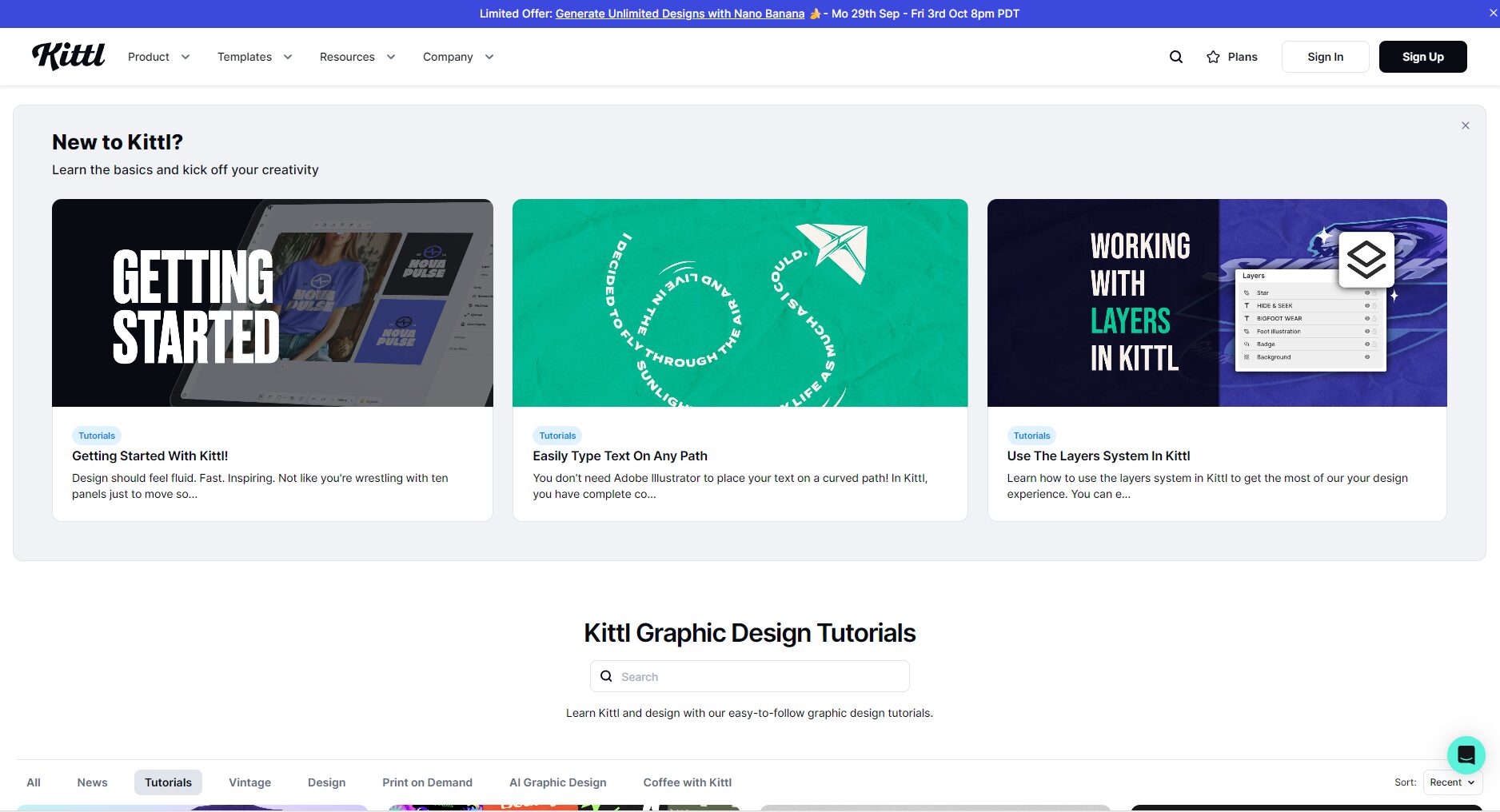Select the Coffee with Kittl tab
Viewport: 1500px width, 812px height.
point(687,782)
